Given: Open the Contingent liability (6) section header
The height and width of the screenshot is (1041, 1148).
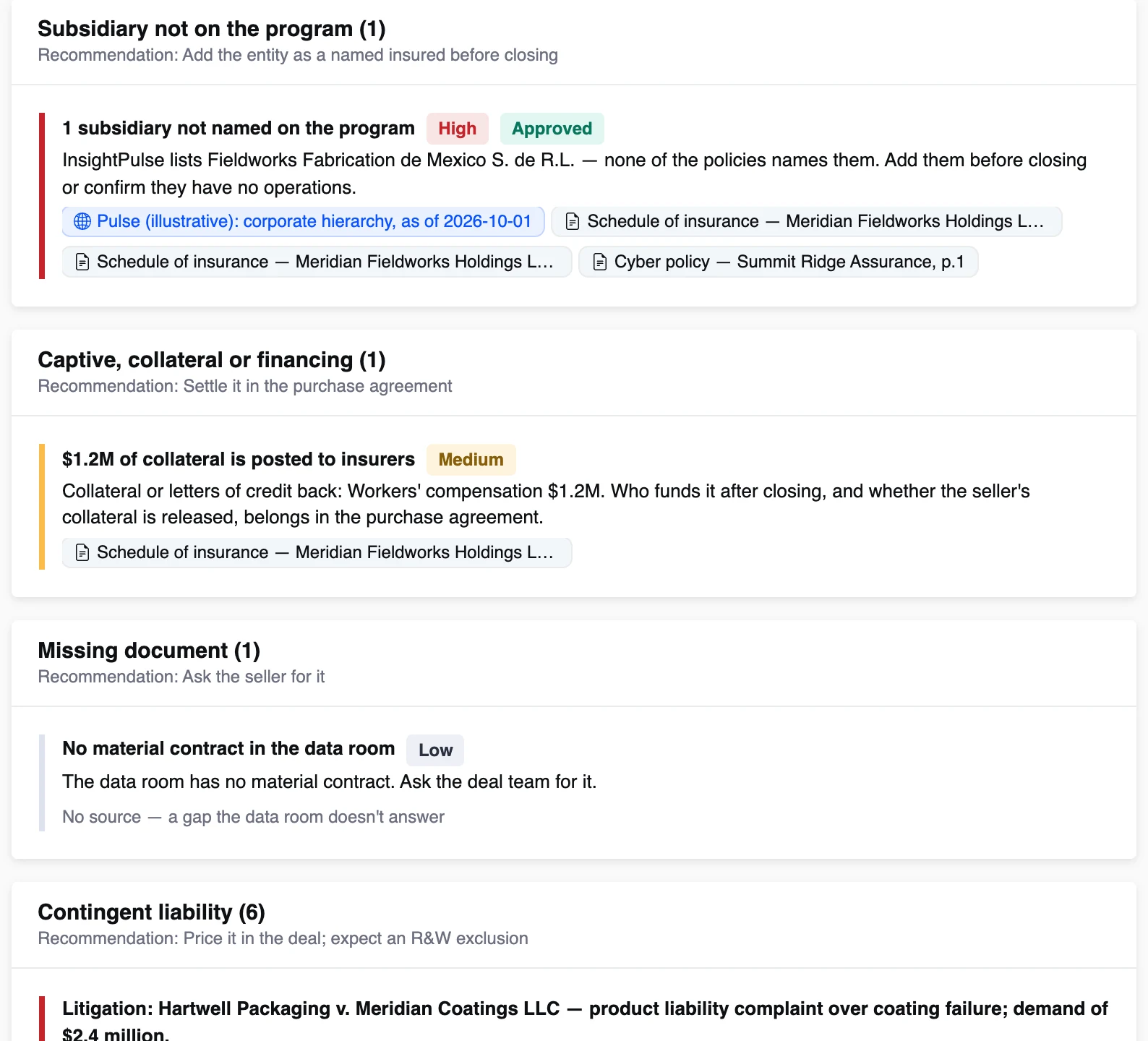Looking at the screenshot, I should tap(574, 924).
